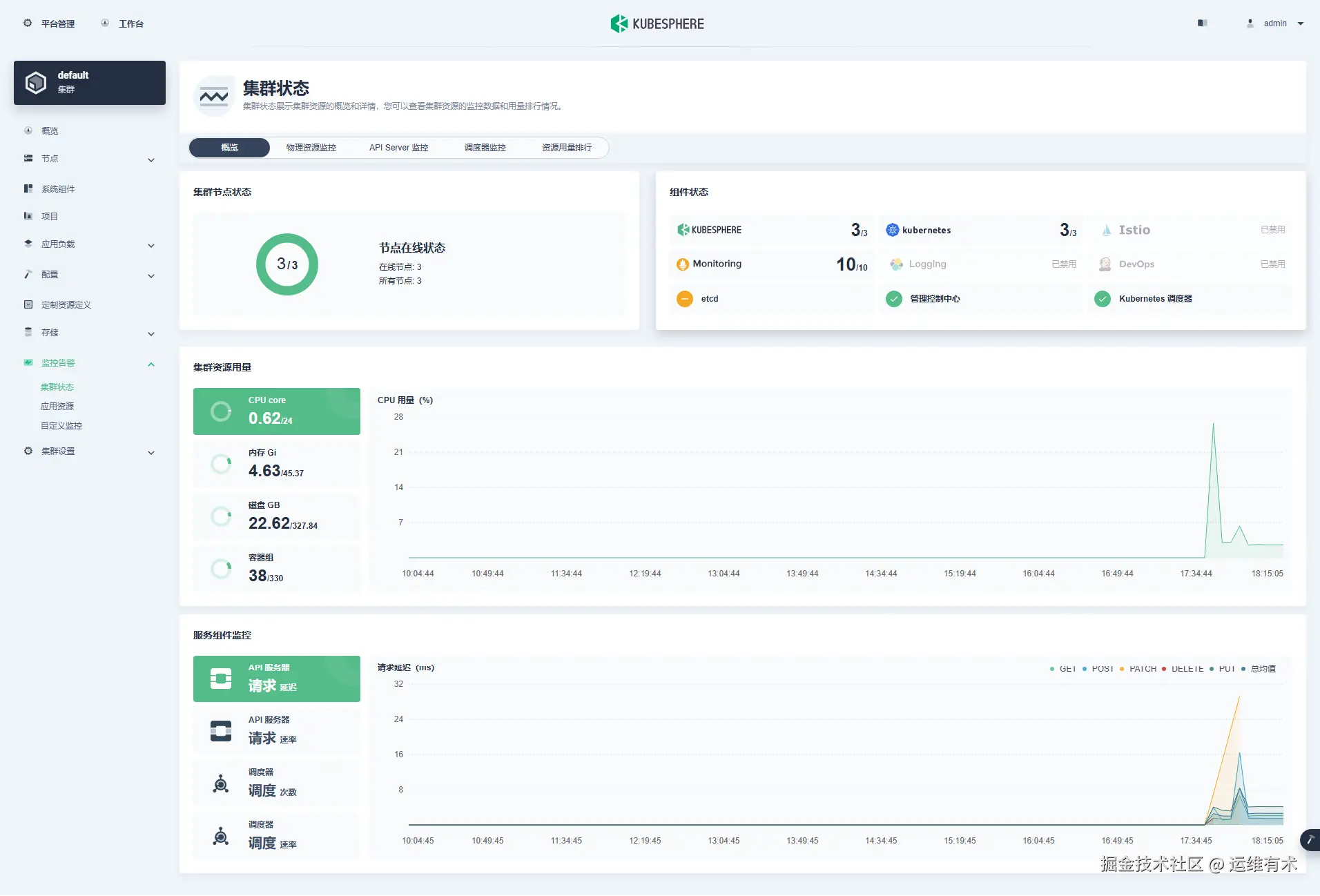
Task: Switch to the 物理资源监控 tab
Action: (310, 147)
